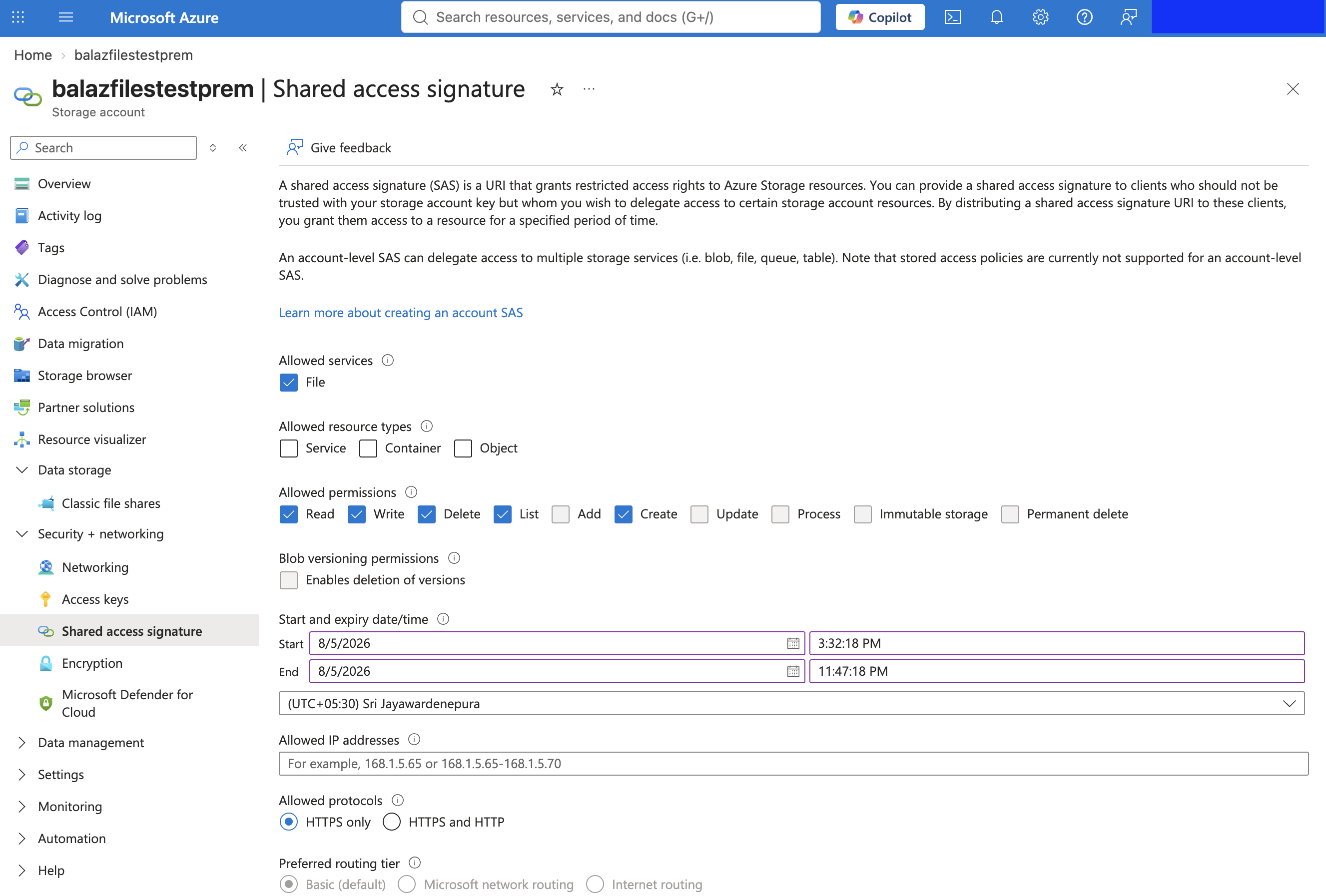Viewport: 1326px width, 896px height.
Task: Favorite this page with the star icon
Action: point(557,89)
